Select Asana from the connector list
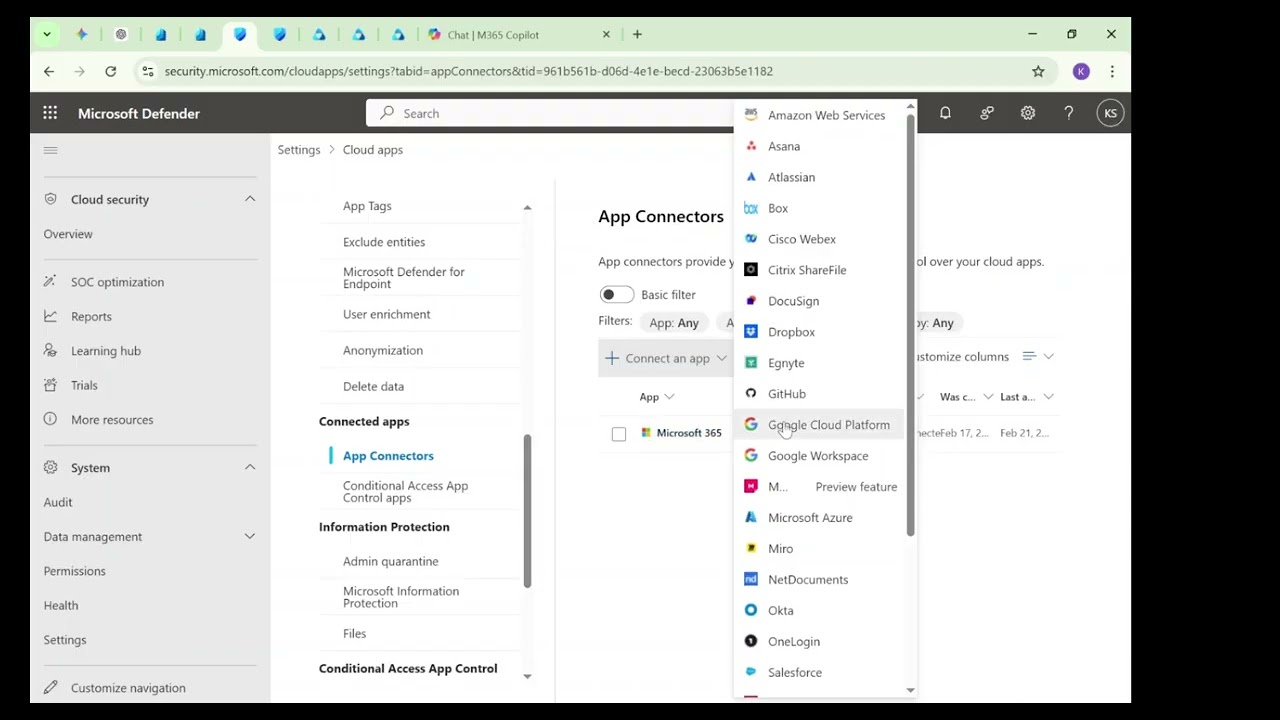 pyautogui.click(x=818, y=146)
